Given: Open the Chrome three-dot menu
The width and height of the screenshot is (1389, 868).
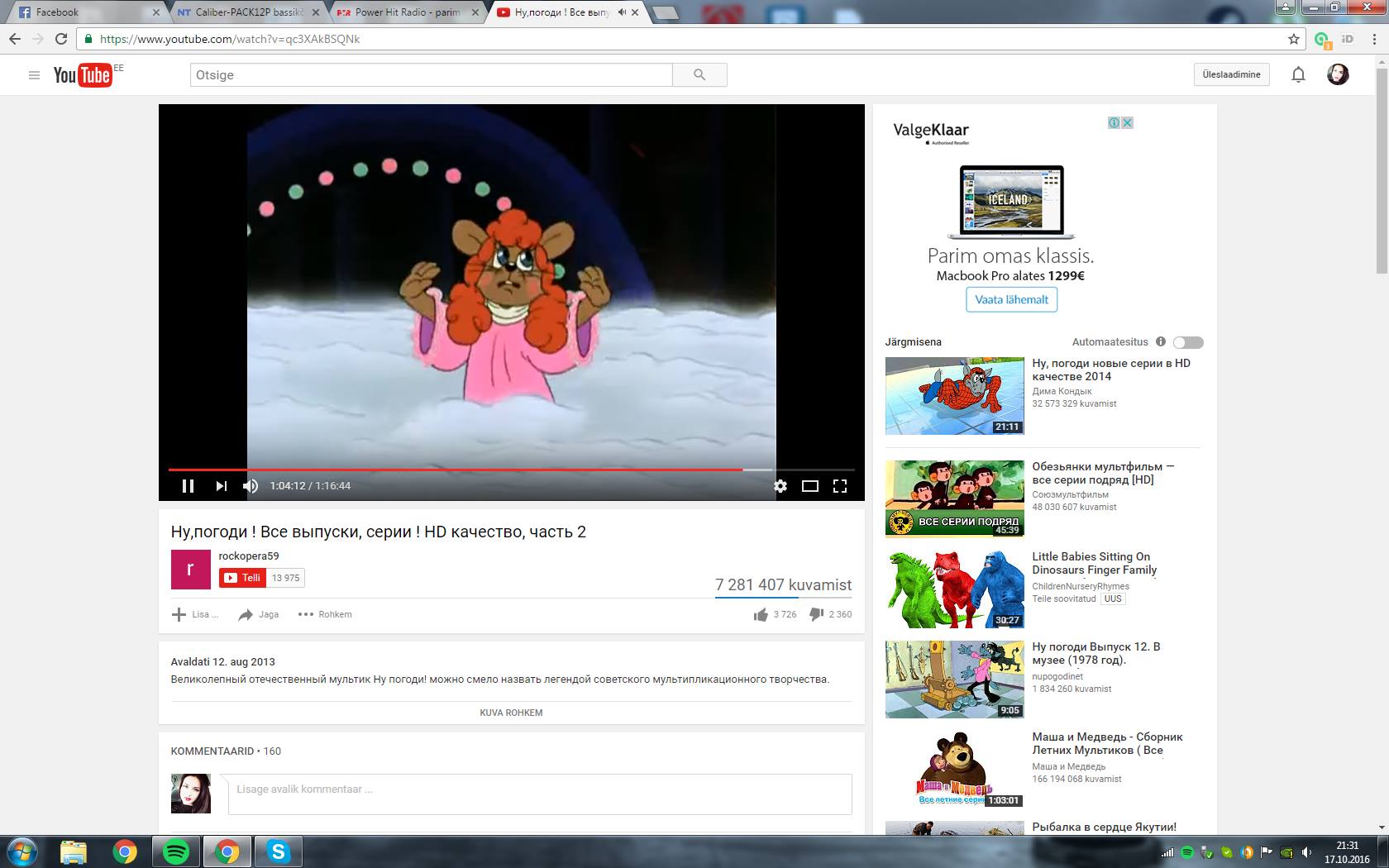Looking at the screenshot, I should [1374, 39].
